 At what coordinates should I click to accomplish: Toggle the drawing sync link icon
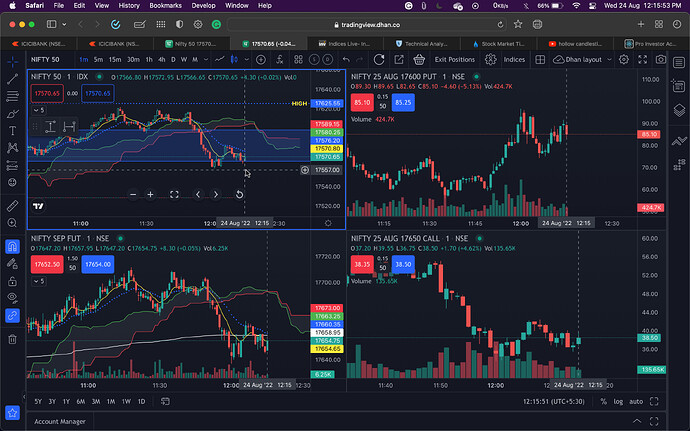12,316
